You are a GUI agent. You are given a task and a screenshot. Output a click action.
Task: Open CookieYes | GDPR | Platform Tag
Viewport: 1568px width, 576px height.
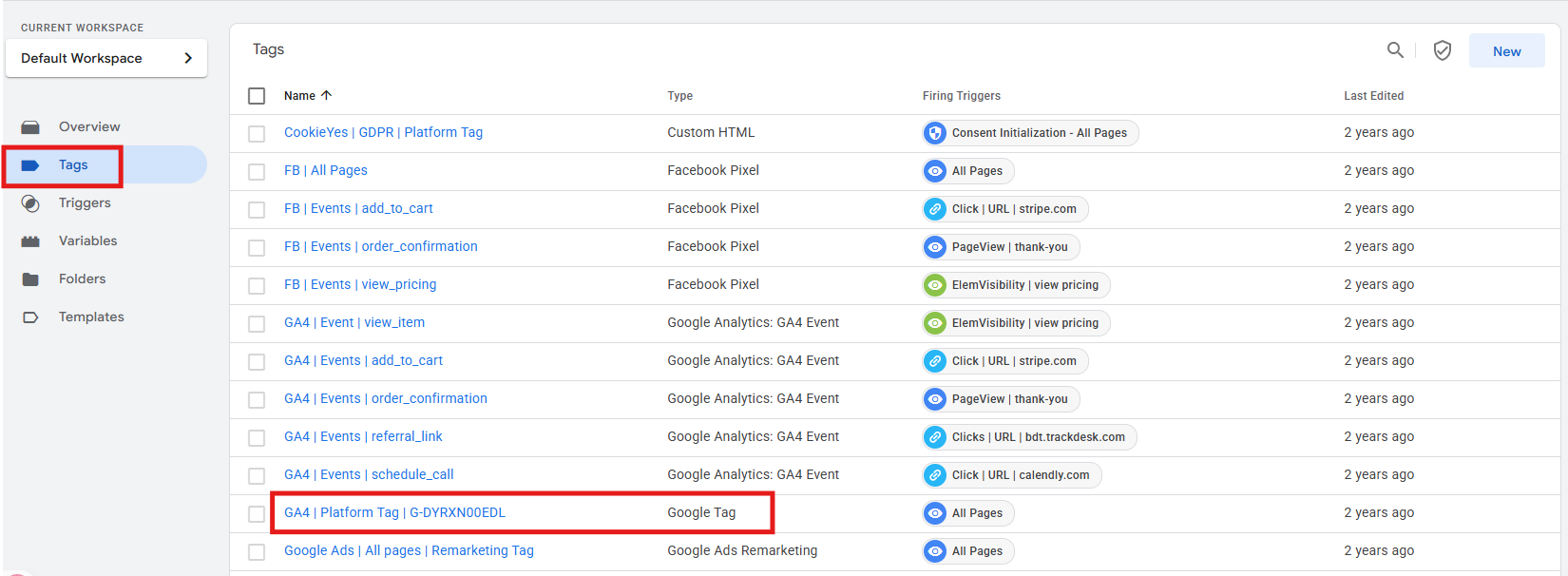[383, 132]
